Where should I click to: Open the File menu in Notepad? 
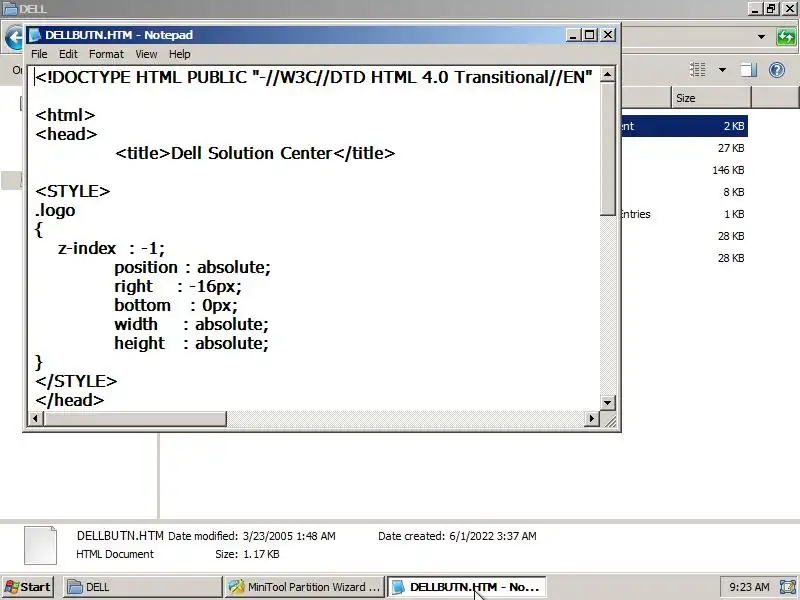pyautogui.click(x=39, y=54)
